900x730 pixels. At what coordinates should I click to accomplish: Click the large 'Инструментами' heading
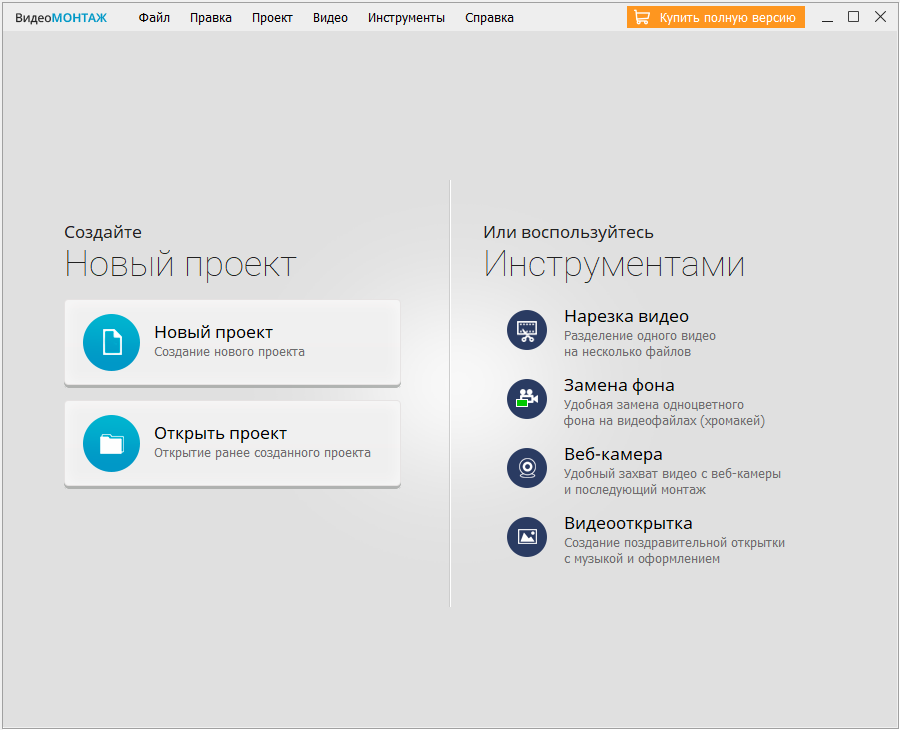(x=614, y=265)
